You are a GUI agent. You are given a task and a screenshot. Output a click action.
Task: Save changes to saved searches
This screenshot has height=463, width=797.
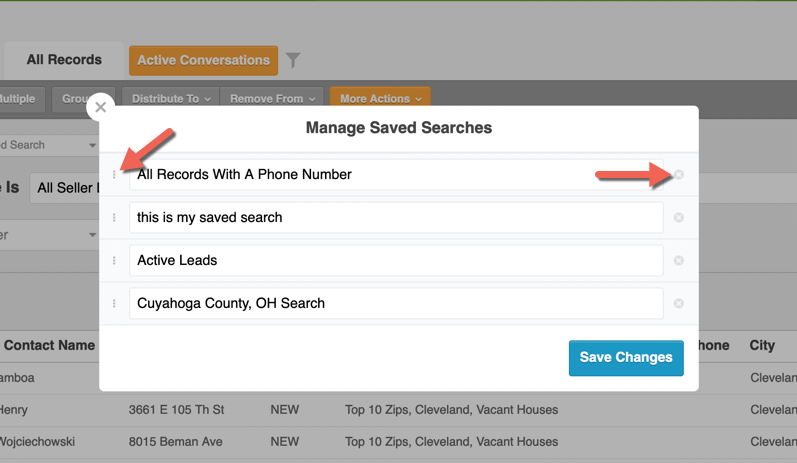point(626,358)
